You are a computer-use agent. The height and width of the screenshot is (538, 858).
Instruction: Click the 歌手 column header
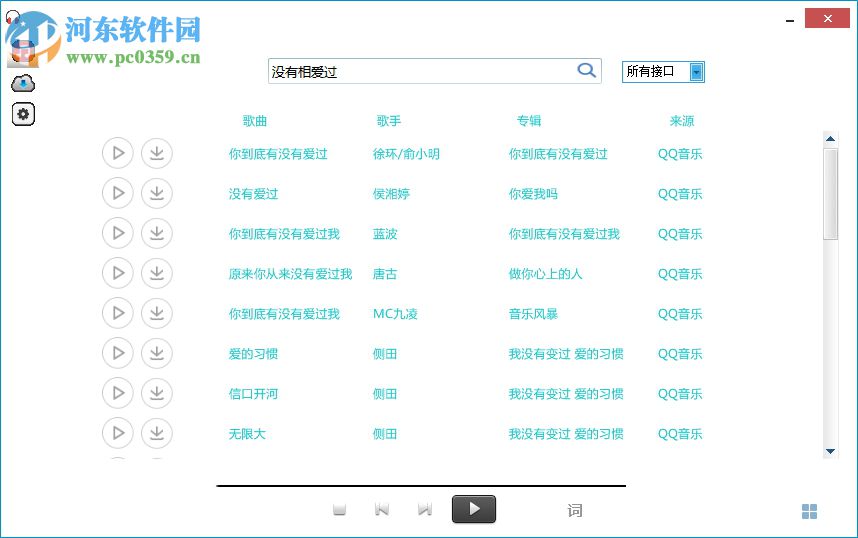389,120
